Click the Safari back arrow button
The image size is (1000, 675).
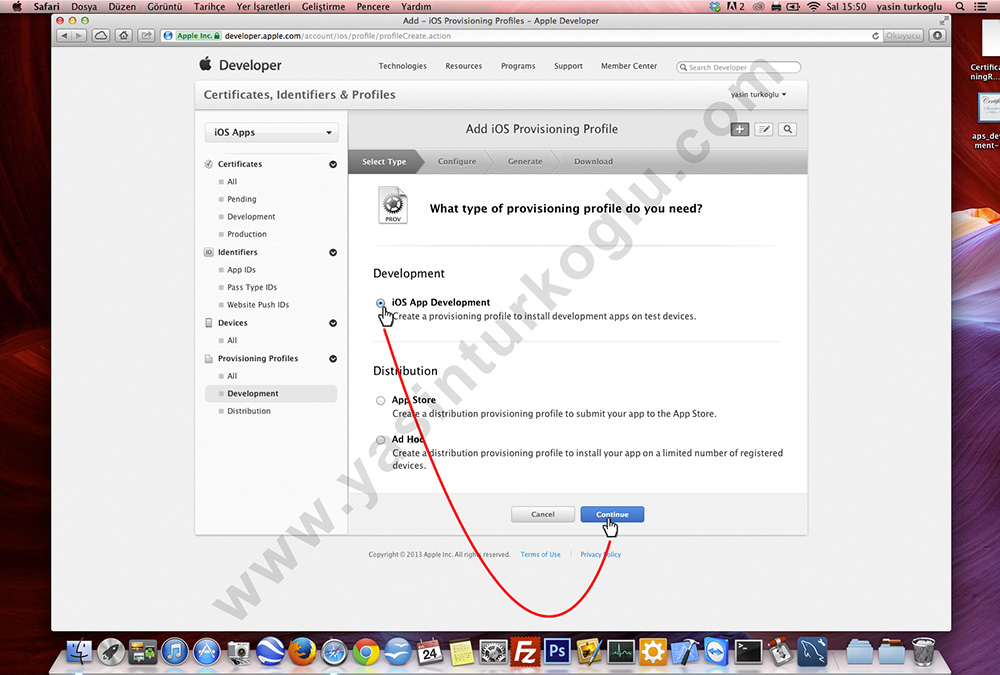tap(64, 36)
